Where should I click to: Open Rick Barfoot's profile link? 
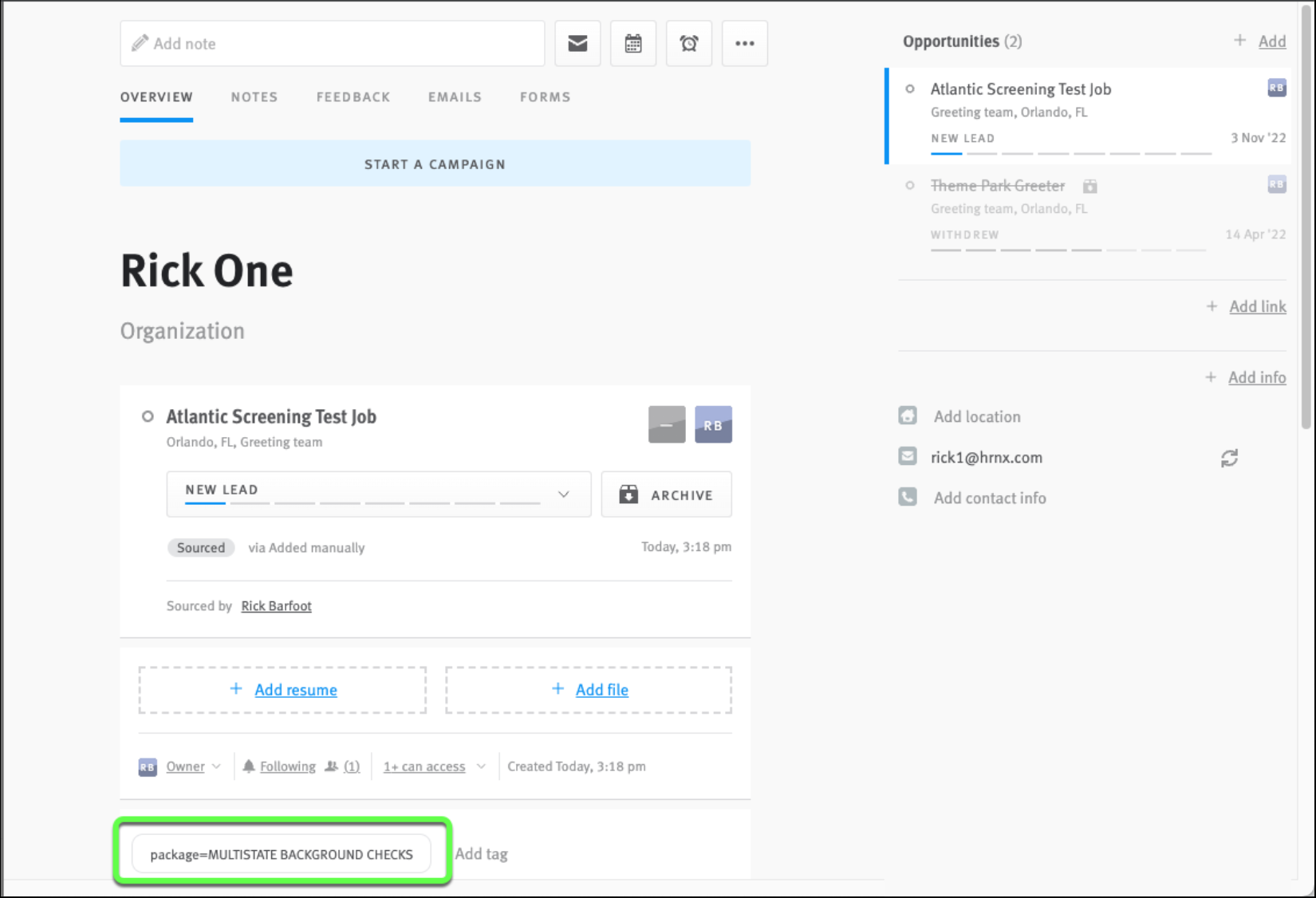click(276, 606)
